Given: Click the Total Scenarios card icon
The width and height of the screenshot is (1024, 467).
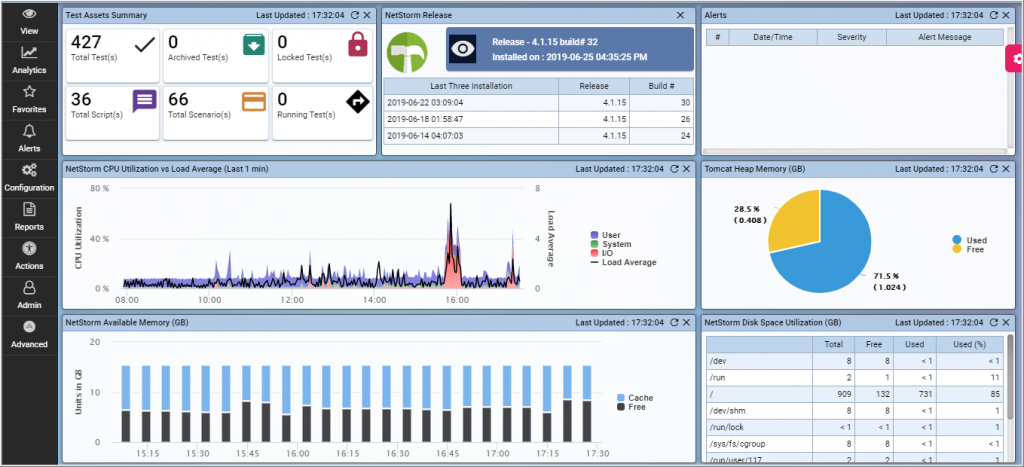Looking at the screenshot, I should [x=253, y=102].
